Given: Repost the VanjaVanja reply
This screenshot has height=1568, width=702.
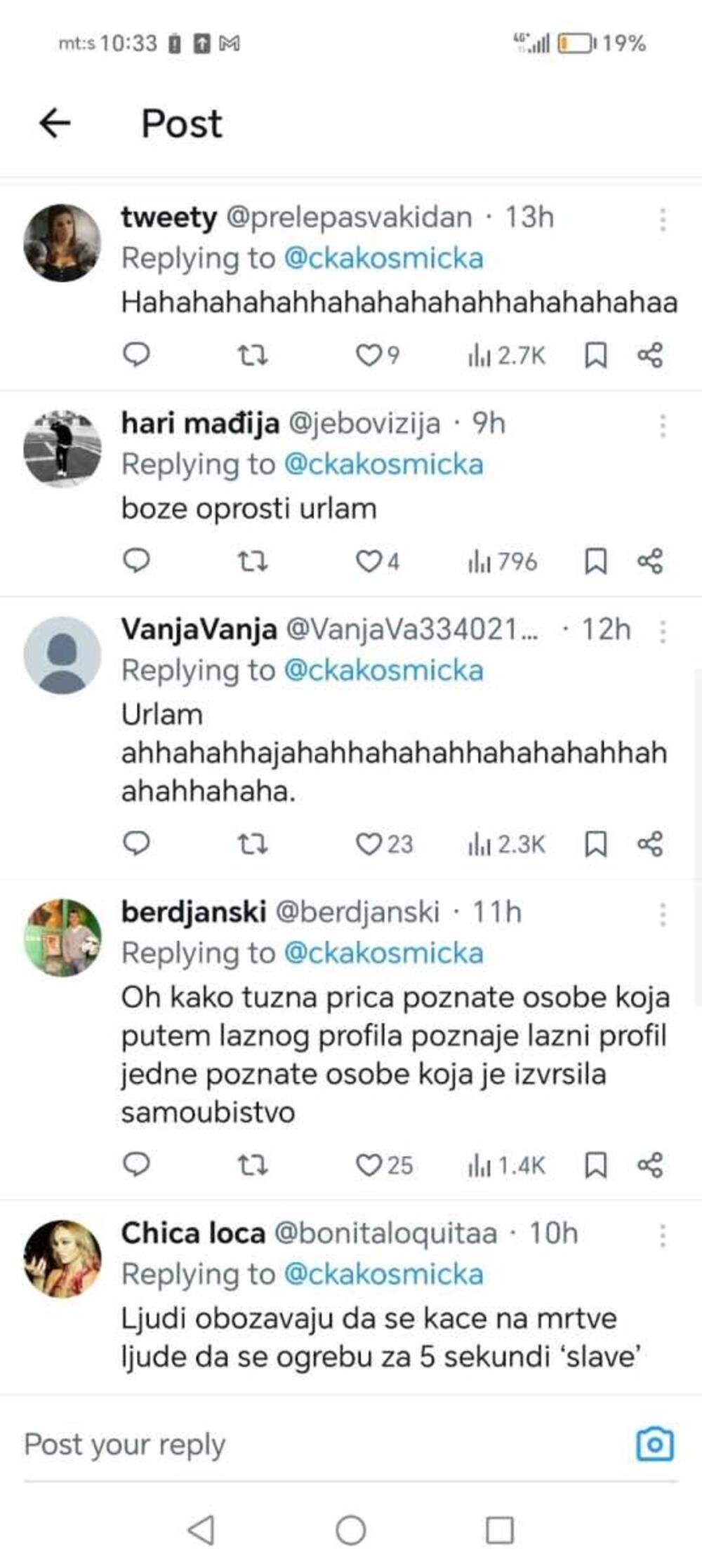Looking at the screenshot, I should 252,844.
